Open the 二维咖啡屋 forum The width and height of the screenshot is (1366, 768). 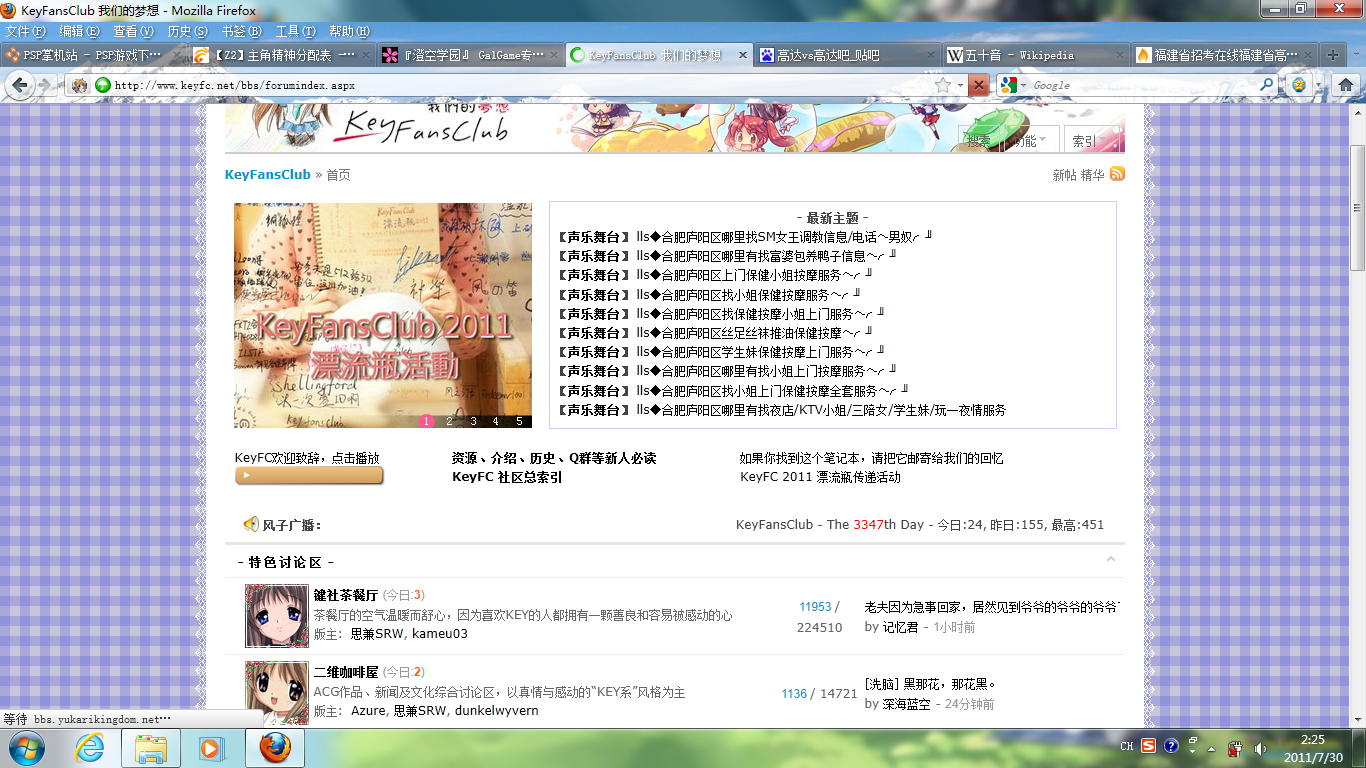345,672
